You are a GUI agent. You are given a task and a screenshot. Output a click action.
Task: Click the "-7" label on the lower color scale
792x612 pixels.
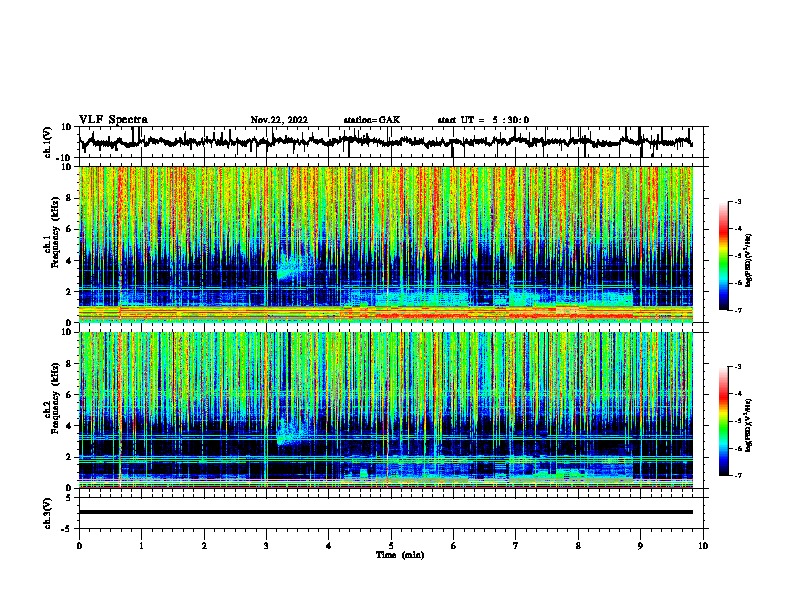tap(737, 475)
